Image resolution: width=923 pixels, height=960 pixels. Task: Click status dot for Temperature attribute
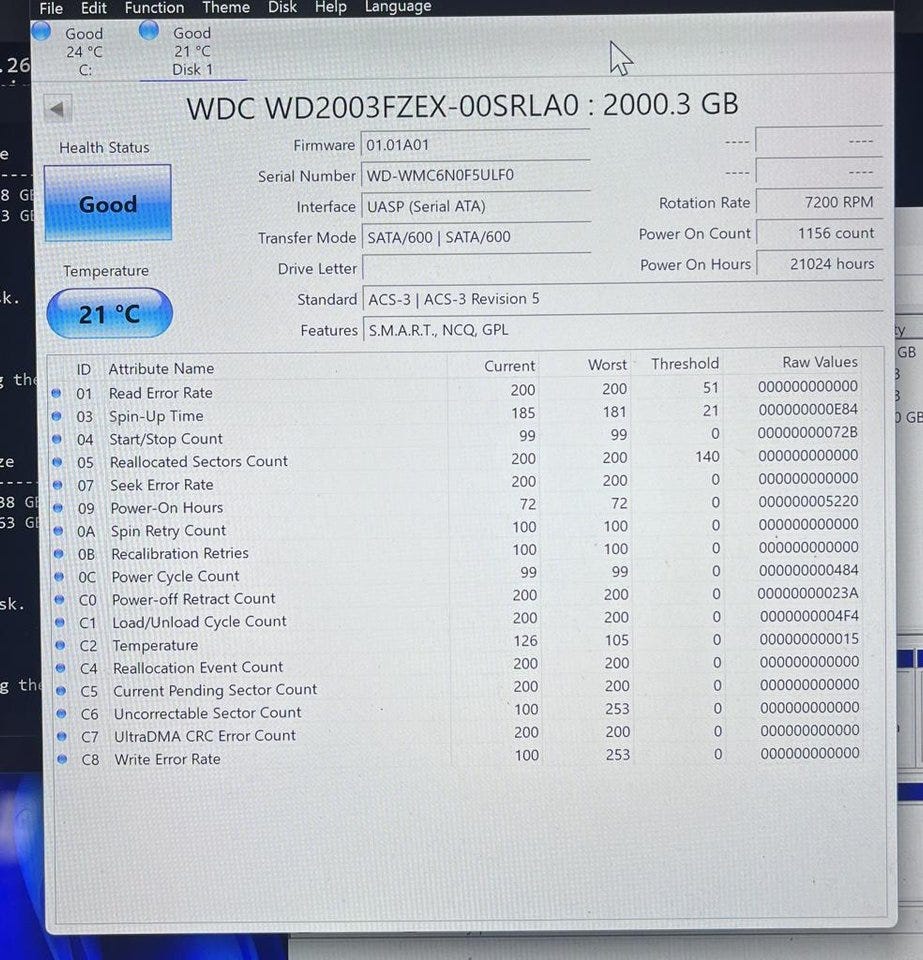[x=60, y=645]
